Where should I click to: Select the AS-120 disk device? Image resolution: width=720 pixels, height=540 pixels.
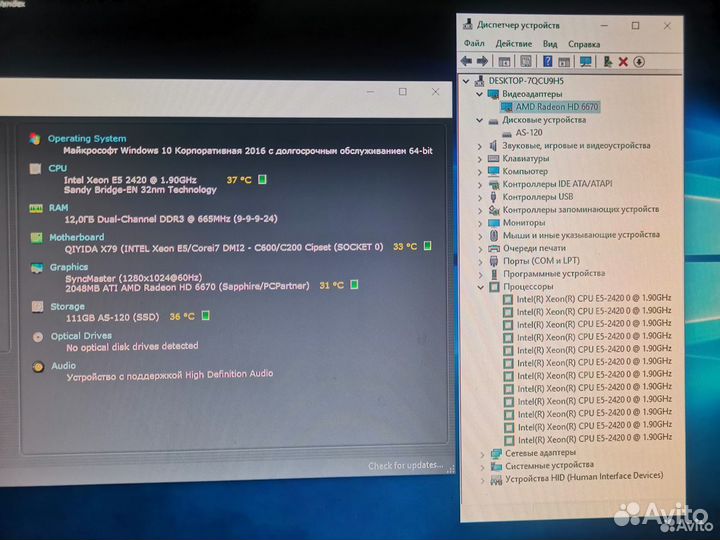[x=529, y=133]
